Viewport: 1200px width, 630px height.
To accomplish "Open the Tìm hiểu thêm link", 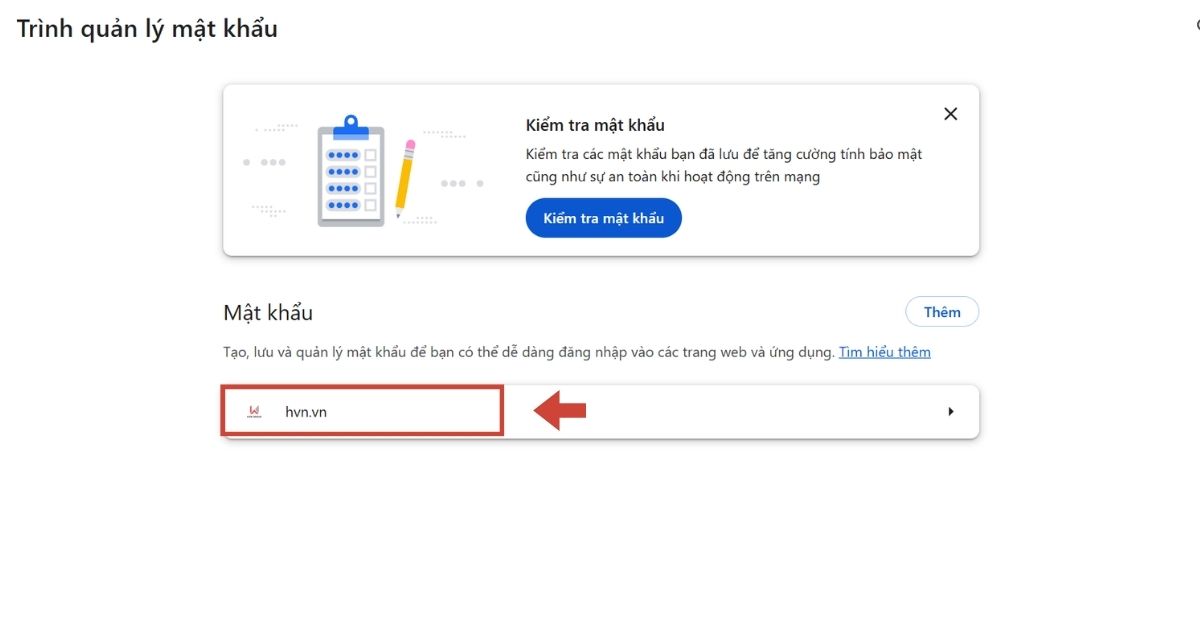I will [884, 352].
